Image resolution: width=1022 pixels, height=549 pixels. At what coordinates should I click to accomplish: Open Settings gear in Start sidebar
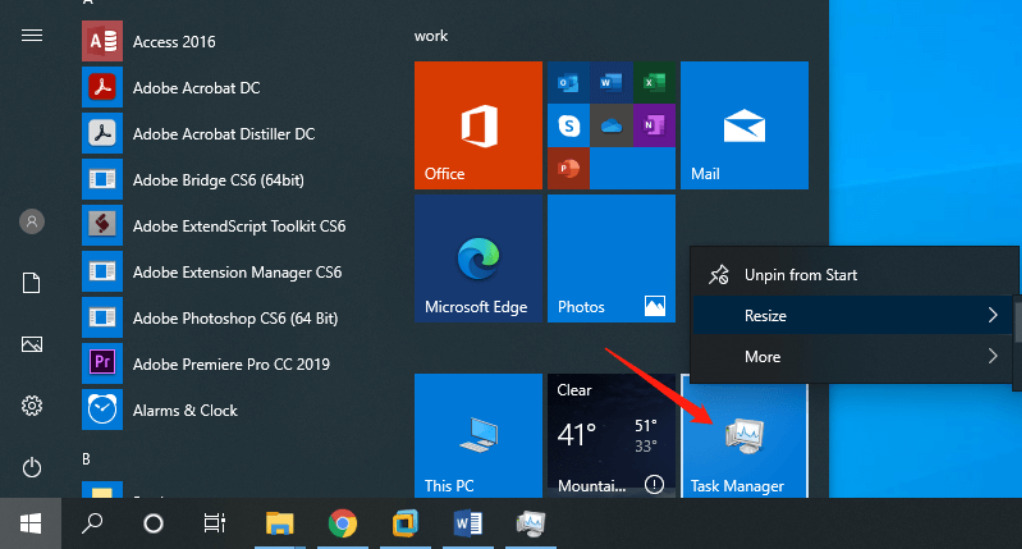[x=32, y=406]
